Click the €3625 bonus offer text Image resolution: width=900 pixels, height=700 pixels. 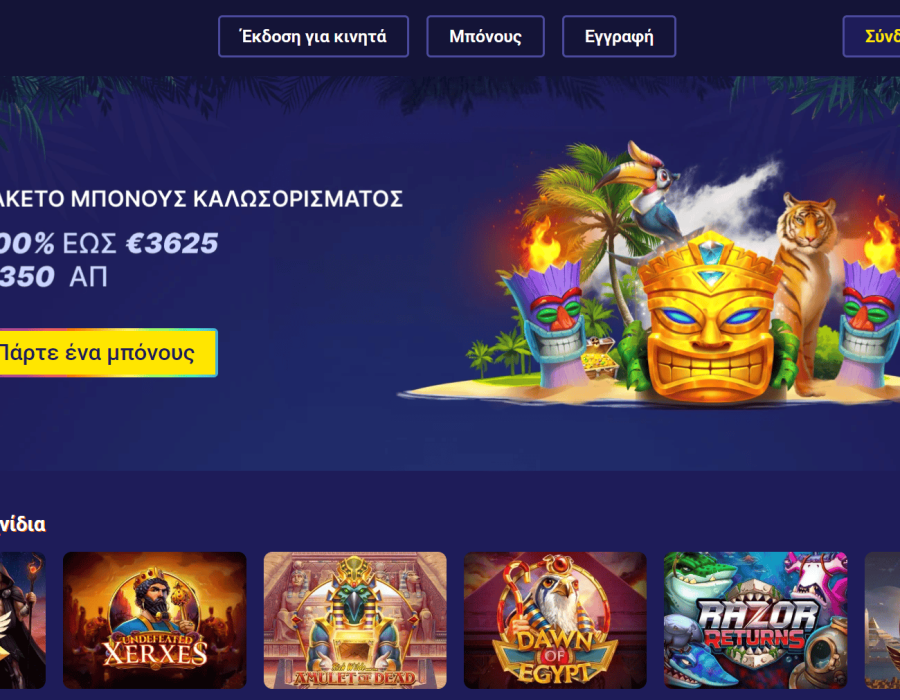point(172,243)
